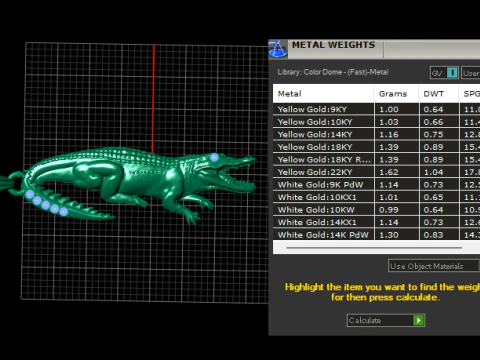Sort by the Metal column header
480x360 pixels.
click(323, 94)
